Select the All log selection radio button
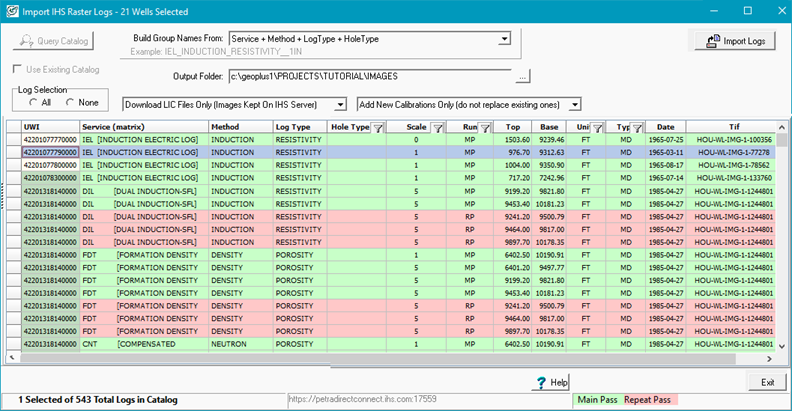 tap(33, 103)
